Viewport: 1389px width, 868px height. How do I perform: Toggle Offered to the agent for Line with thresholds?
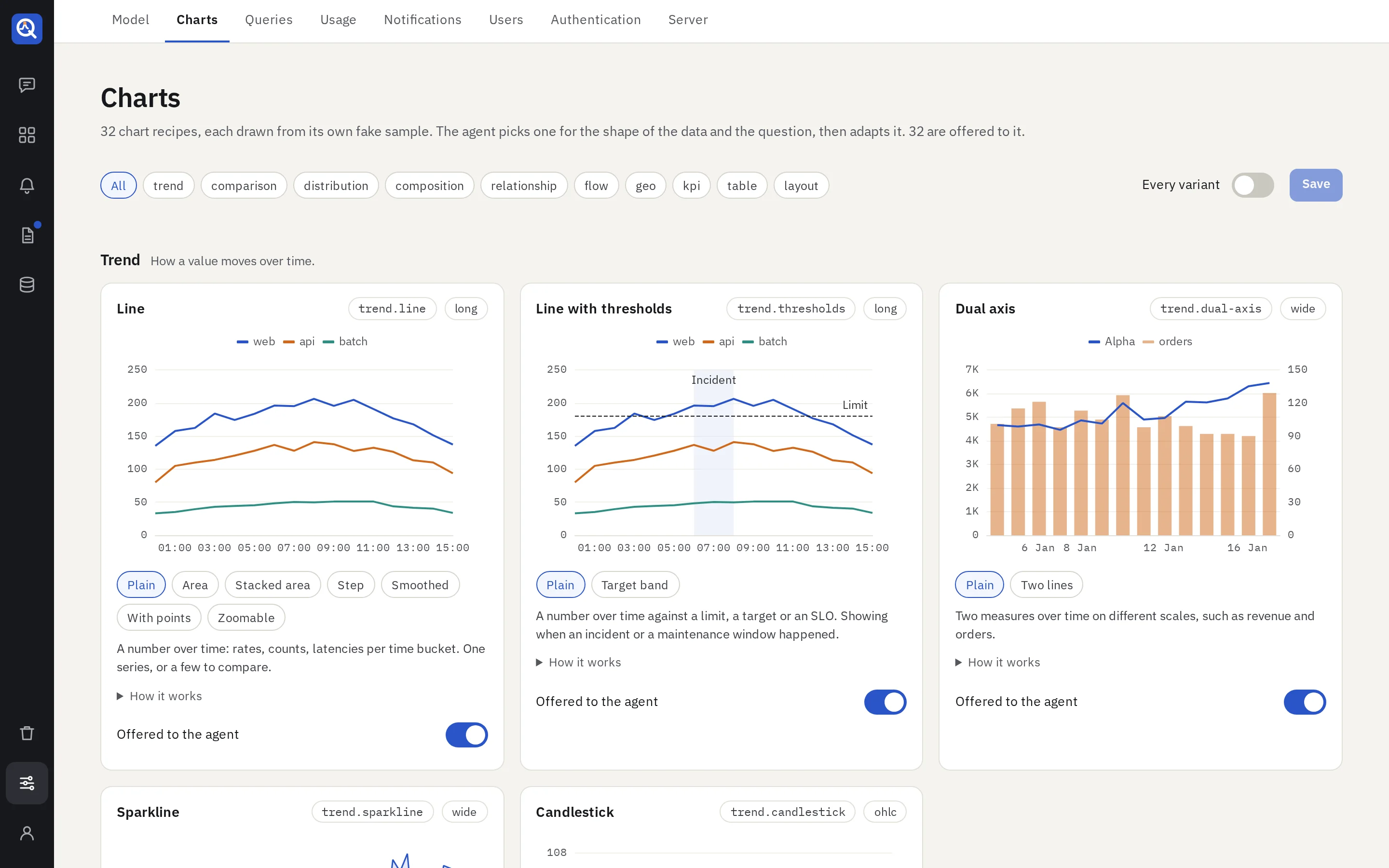[x=885, y=702]
